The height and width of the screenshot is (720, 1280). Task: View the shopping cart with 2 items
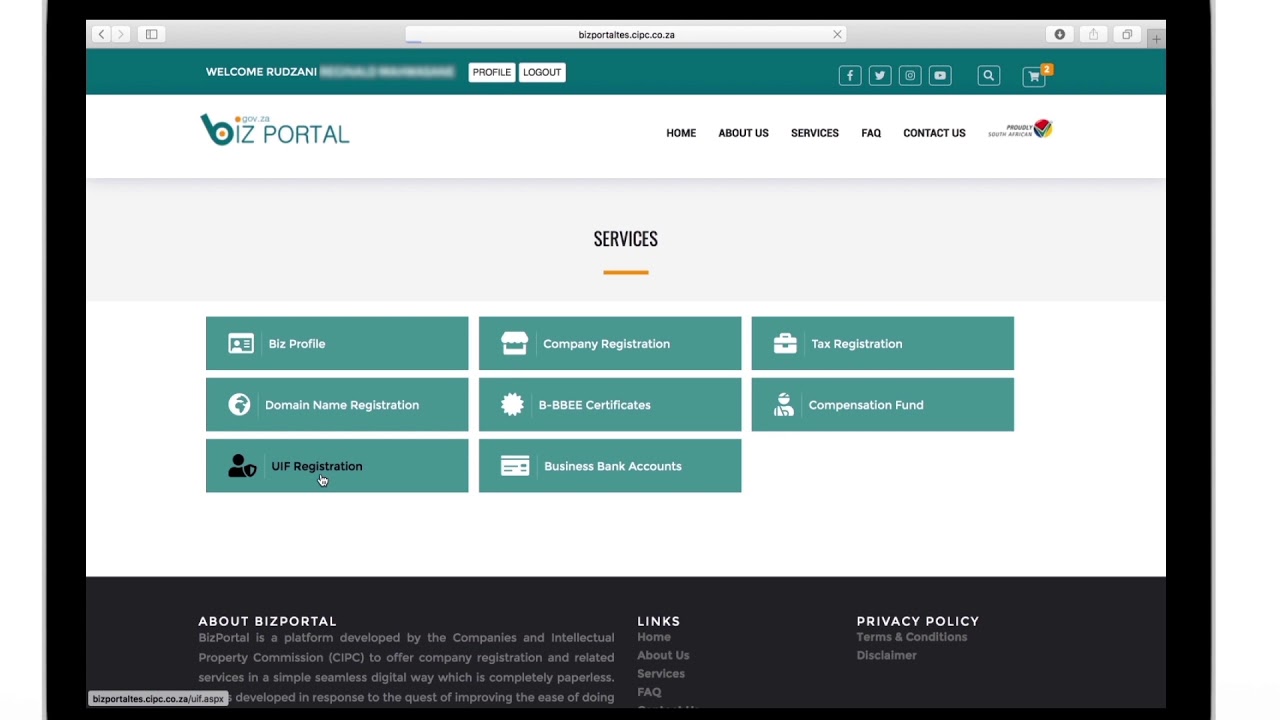point(1033,76)
